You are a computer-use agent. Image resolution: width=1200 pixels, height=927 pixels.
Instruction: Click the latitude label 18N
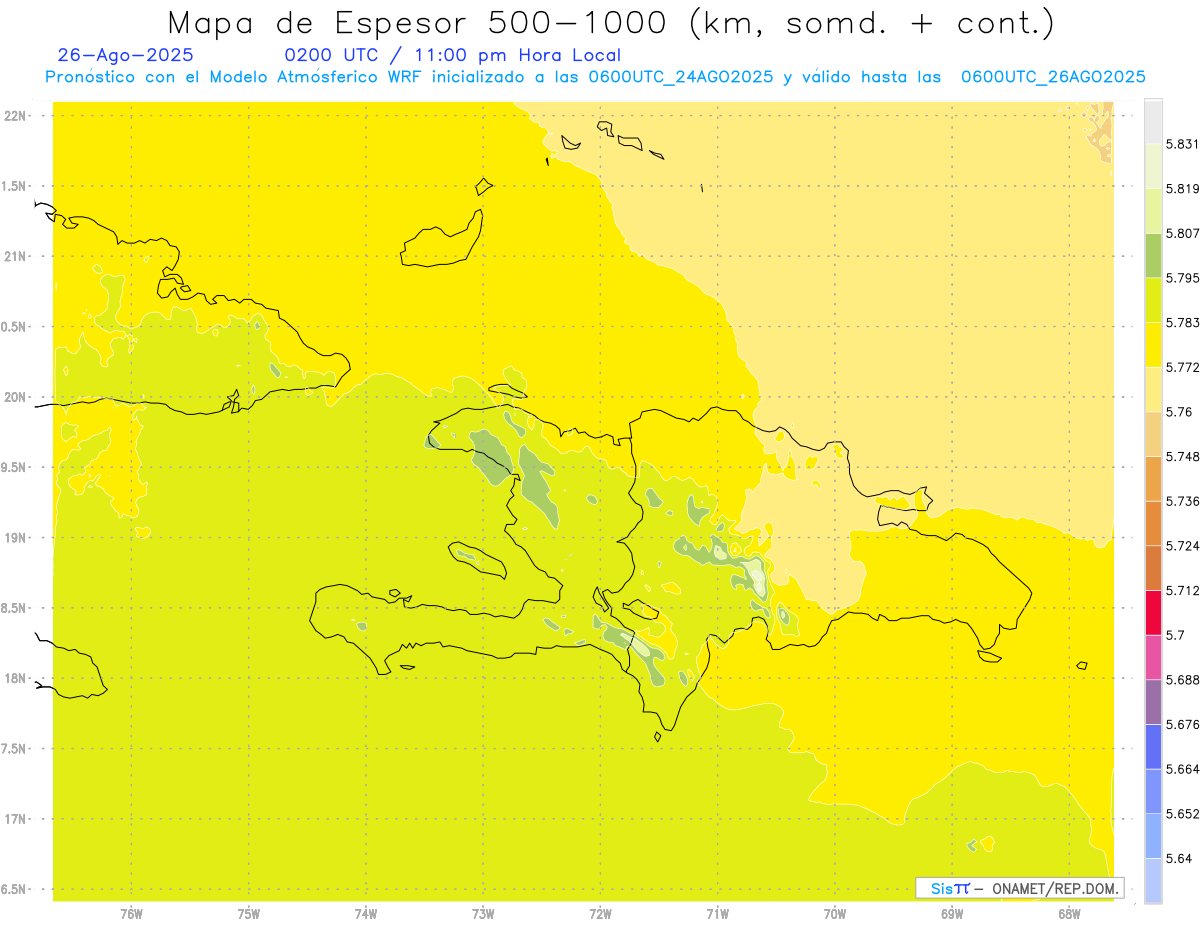15,678
